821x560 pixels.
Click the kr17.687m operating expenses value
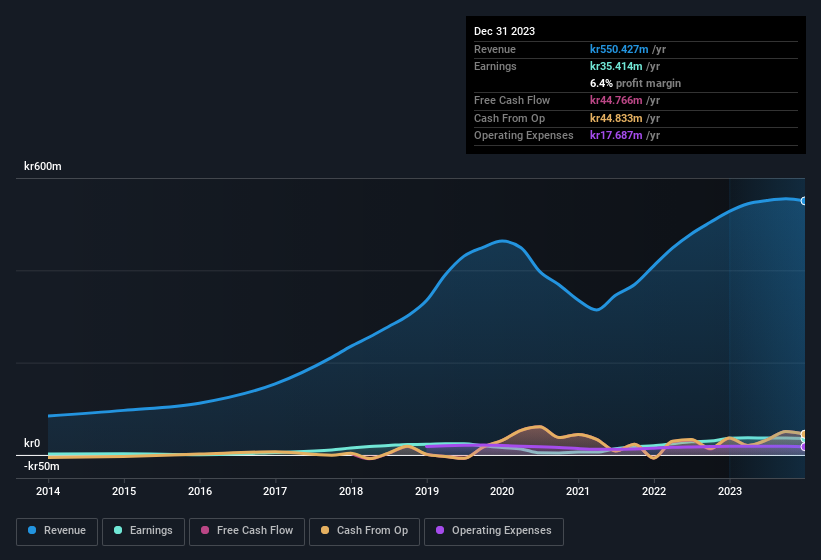coord(616,136)
